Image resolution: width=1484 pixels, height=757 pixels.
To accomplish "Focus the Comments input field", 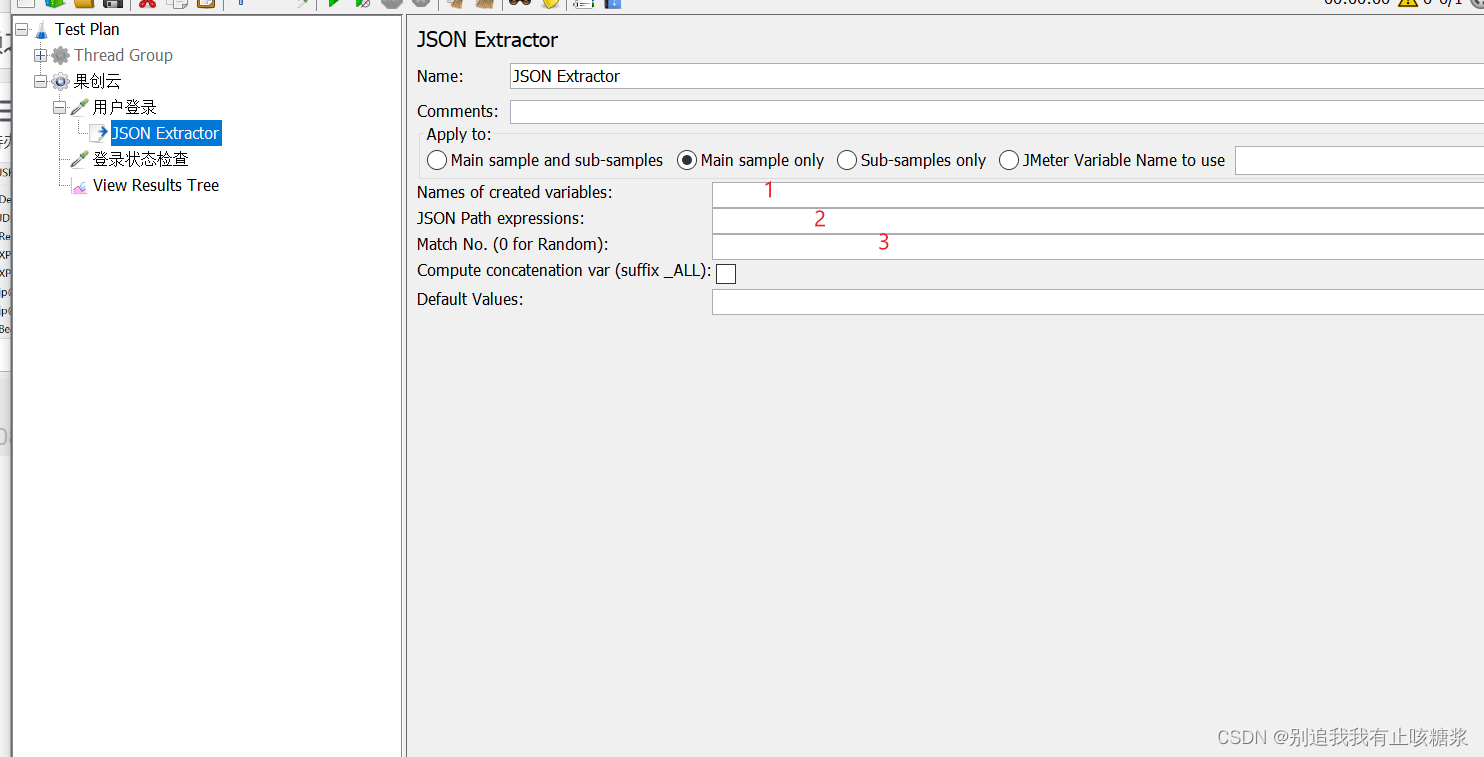I will pos(997,112).
